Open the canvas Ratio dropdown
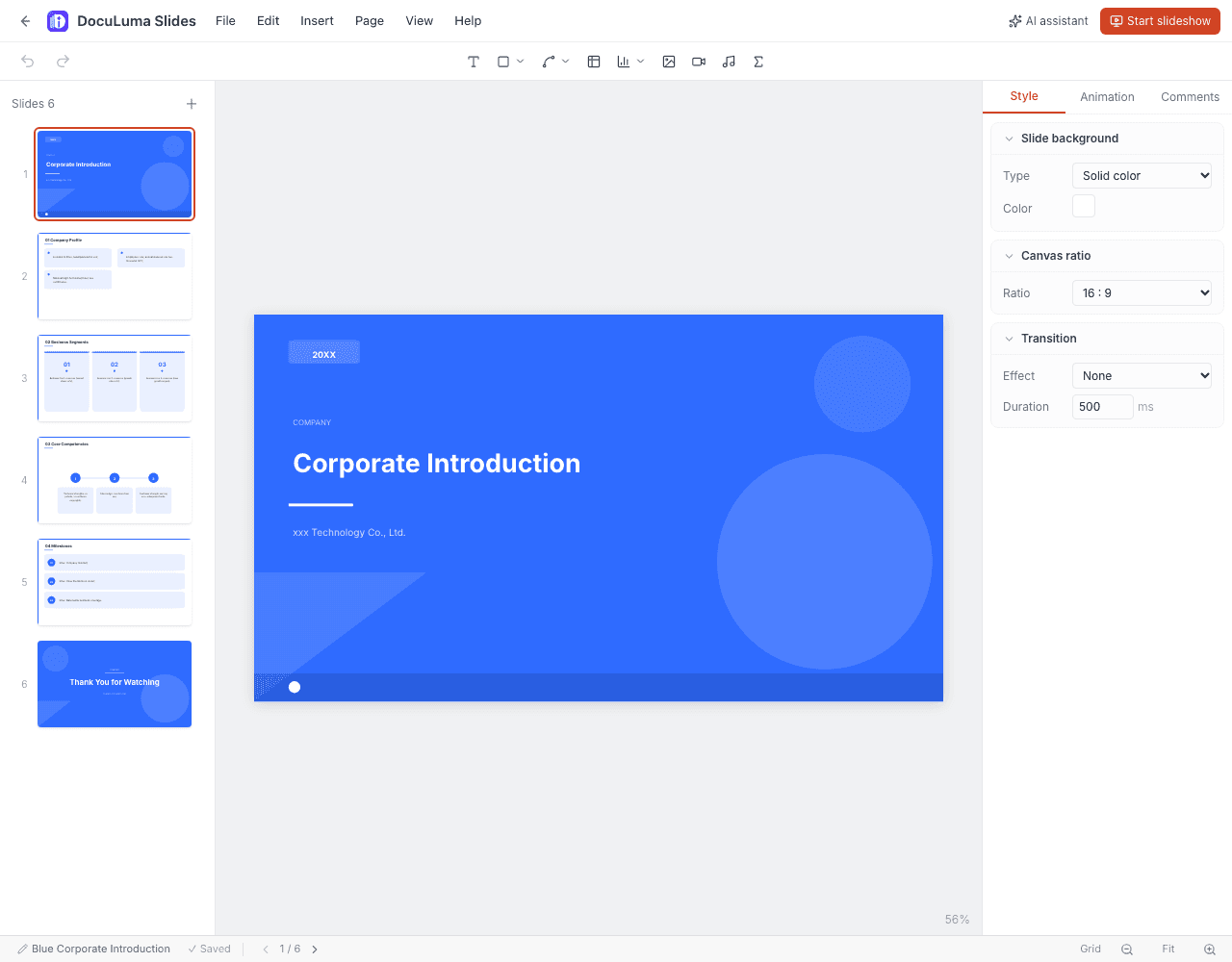Screen dimensions: 1232x962 (1142, 293)
